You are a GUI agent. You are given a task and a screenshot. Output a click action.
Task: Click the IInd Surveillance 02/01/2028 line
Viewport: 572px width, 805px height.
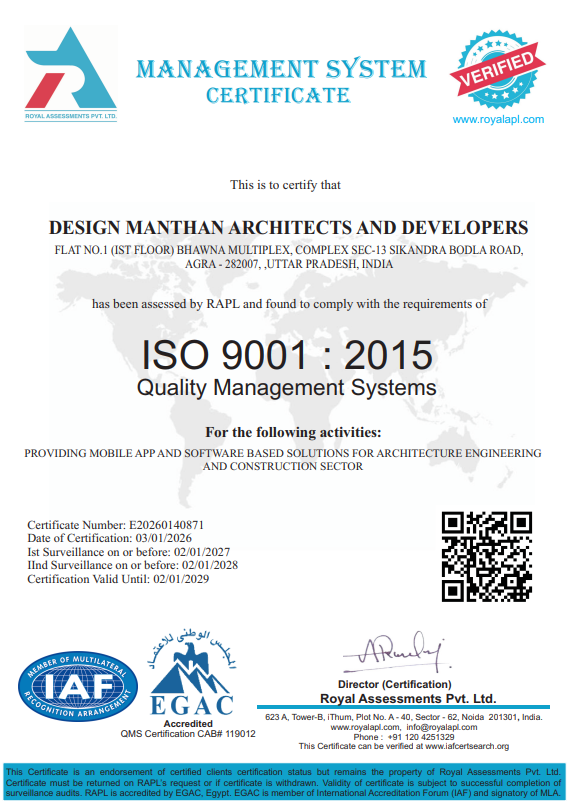132,566
